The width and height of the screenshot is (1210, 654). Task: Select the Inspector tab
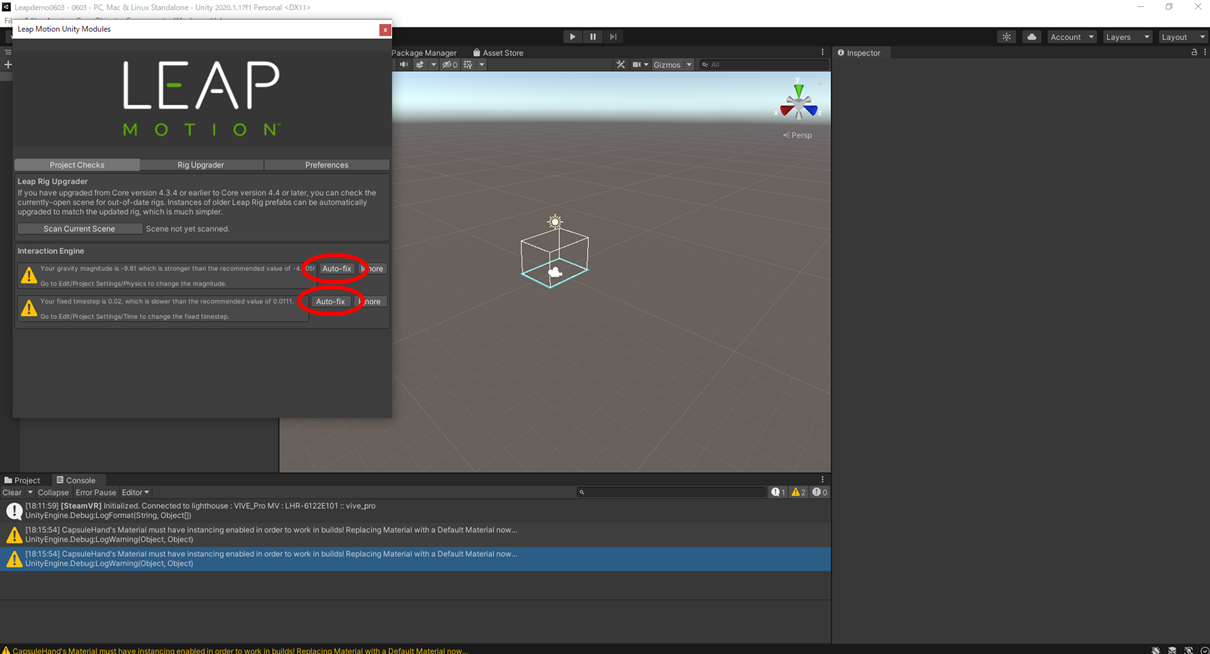coord(859,53)
